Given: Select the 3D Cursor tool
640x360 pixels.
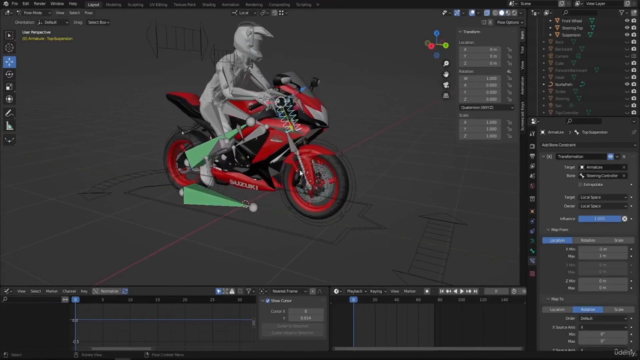Looking at the screenshot, I should point(9,48).
